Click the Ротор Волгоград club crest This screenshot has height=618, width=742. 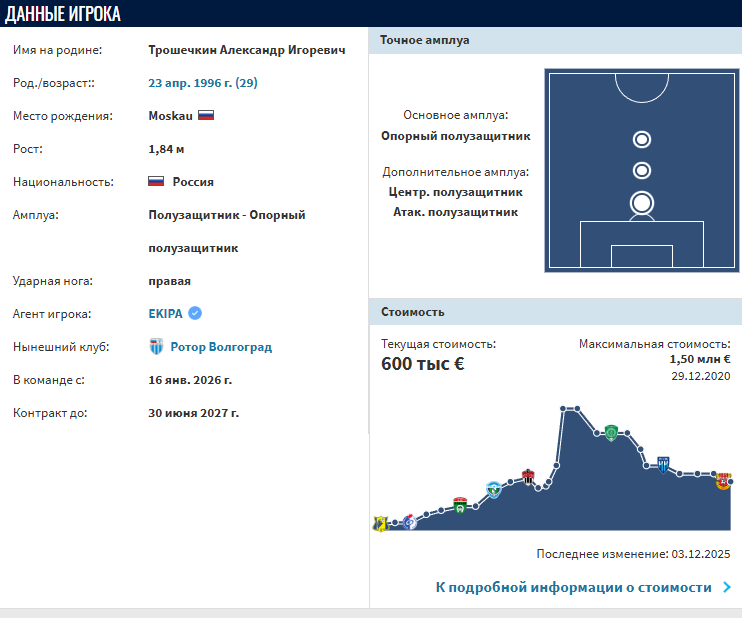156,347
